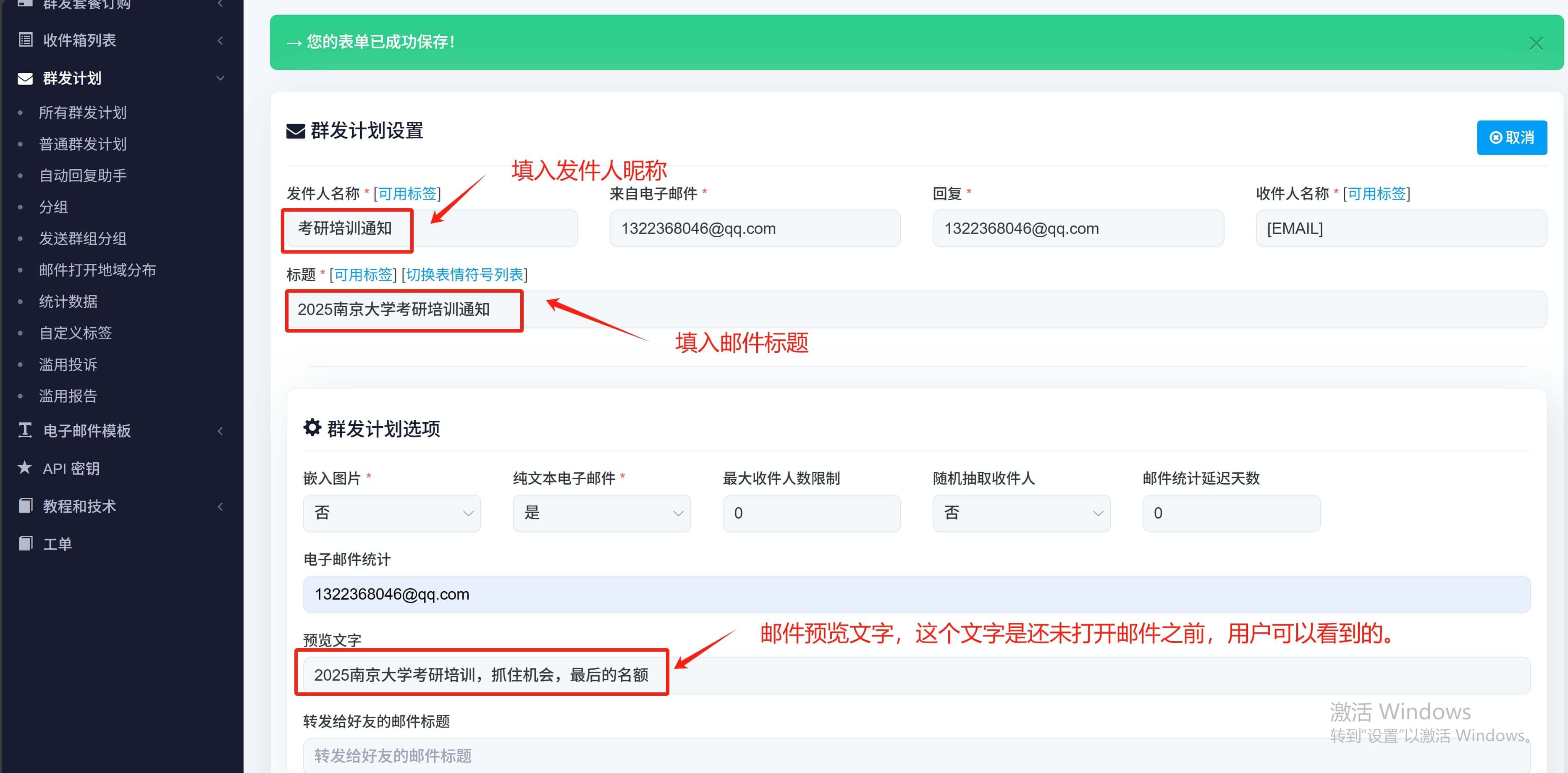The height and width of the screenshot is (773, 1568).
Task: Open 自动回复助手 in sidebar
Action: tap(83, 176)
